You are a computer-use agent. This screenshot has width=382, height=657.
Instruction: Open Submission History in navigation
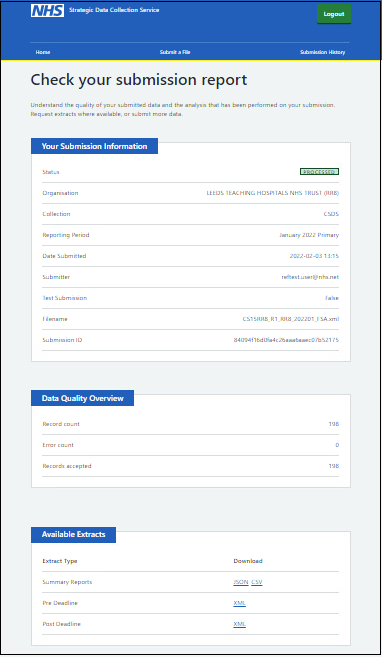pos(323,52)
